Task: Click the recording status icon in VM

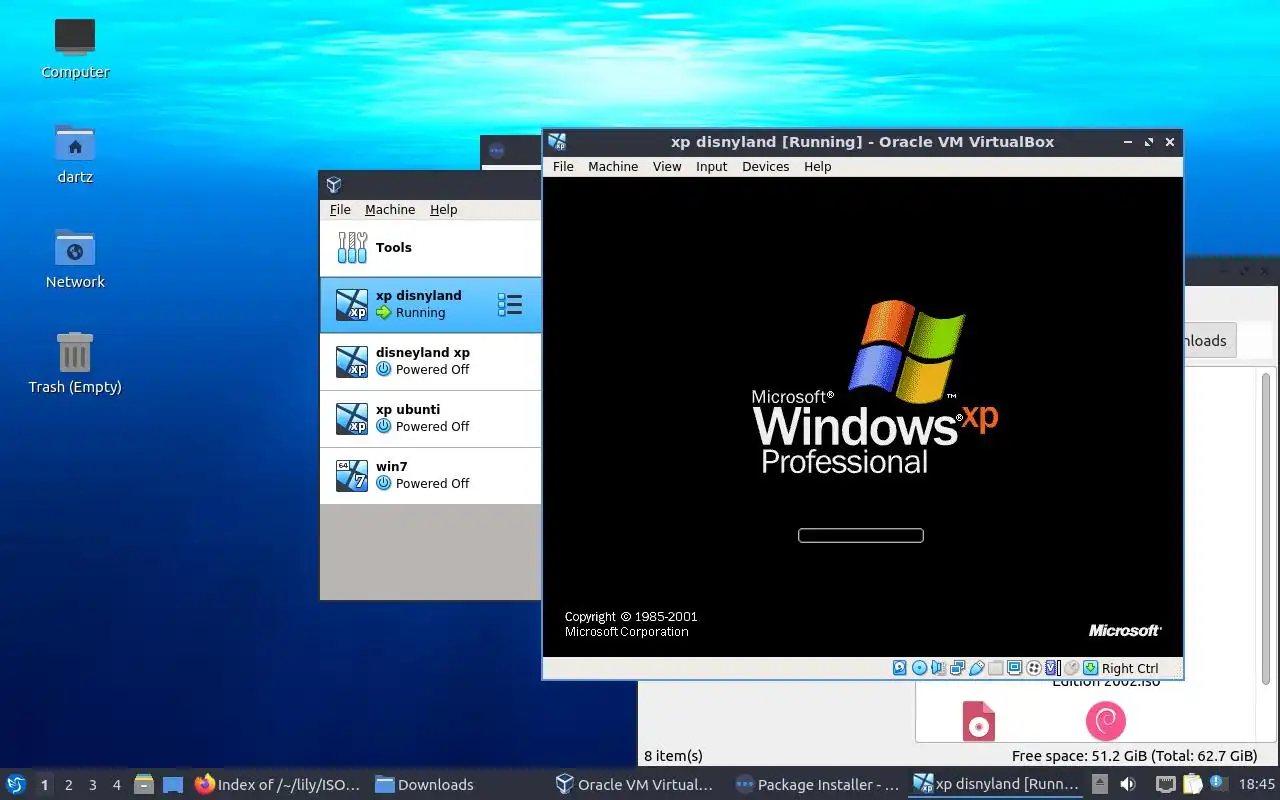Action: [x=1033, y=668]
